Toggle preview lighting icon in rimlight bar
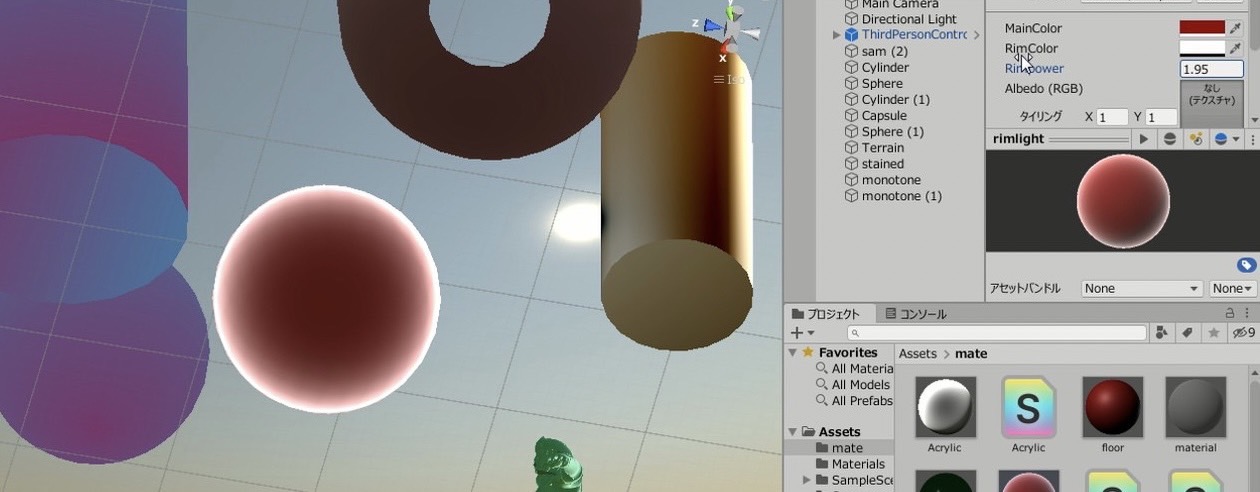This screenshot has height=492, width=1260. 1194,139
